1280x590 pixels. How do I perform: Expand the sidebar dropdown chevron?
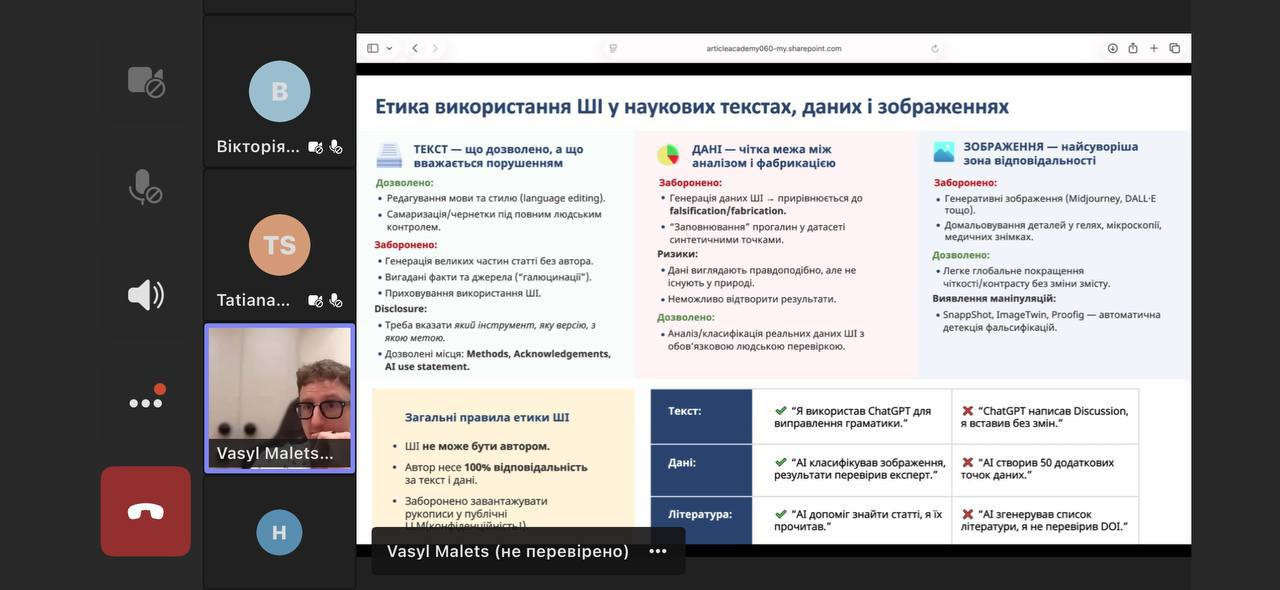(x=389, y=48)
